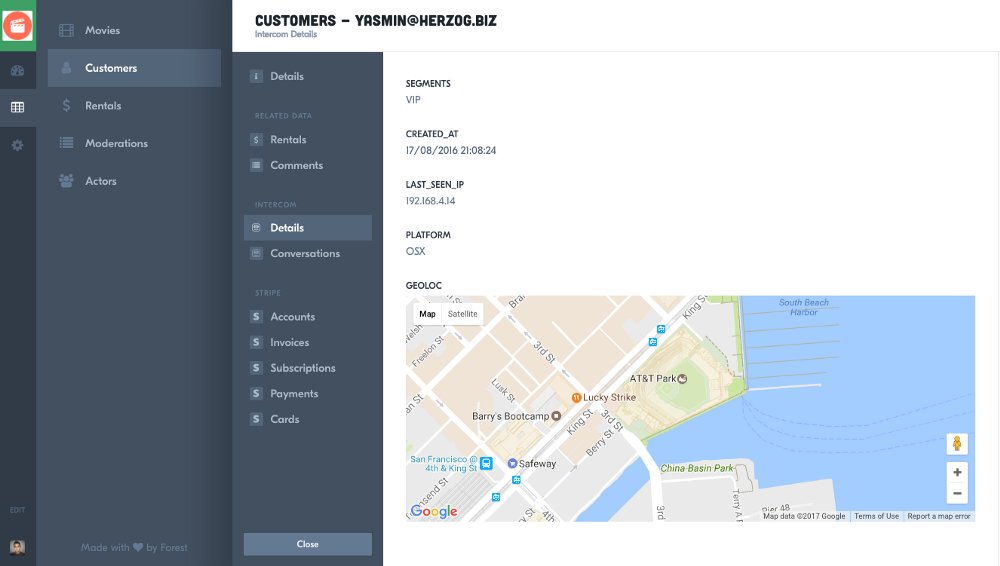The width and height of the screenshot is (1000, 566).
Task: Switch the map to Satellite view
Action: 462,314
